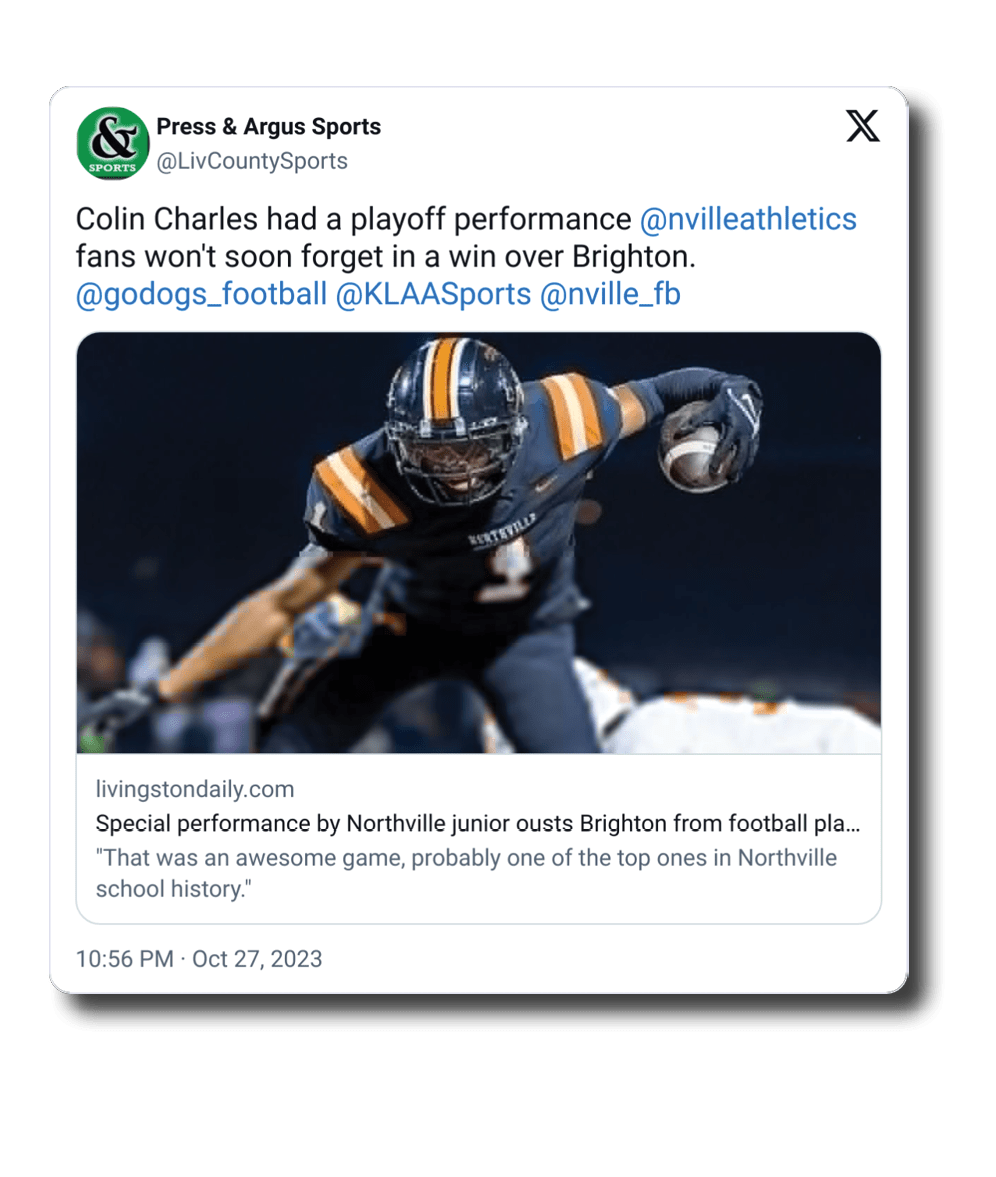This screenshot has height=1177, width=996.
Task: Open the @nvilleathletics mention
Action: (x=748, y=219)
